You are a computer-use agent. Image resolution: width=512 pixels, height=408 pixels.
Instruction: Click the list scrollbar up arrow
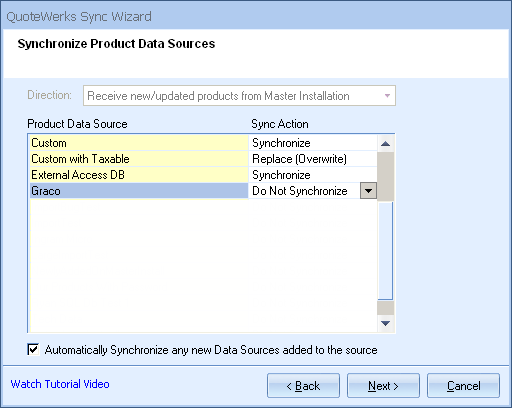[x=386, y=144]
